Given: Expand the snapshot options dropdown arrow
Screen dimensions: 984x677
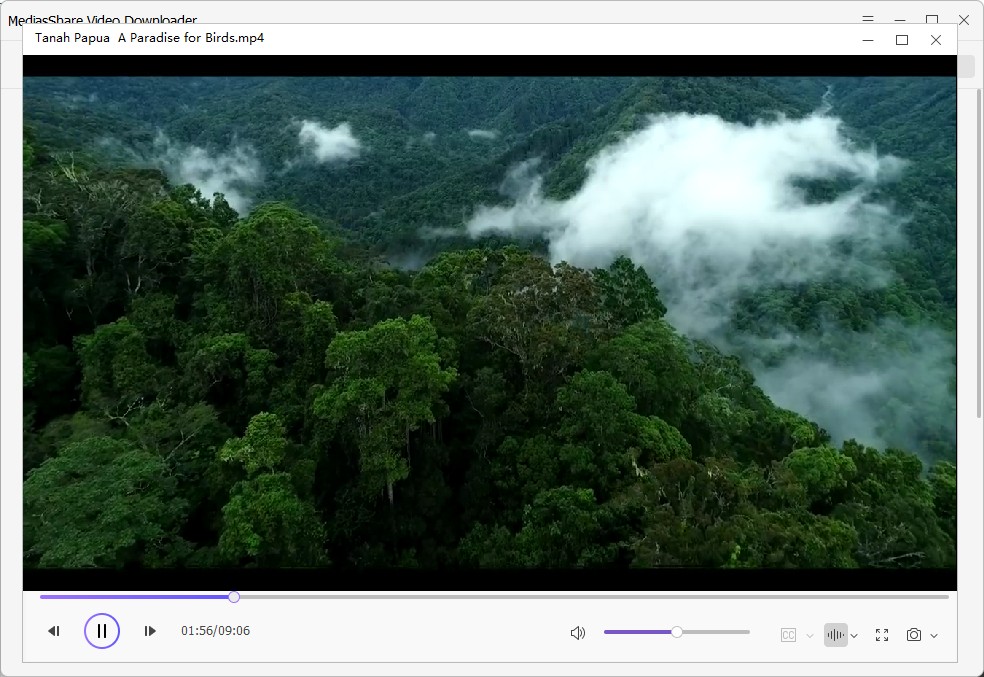Looking at the screenshot, I should [934, 636].
